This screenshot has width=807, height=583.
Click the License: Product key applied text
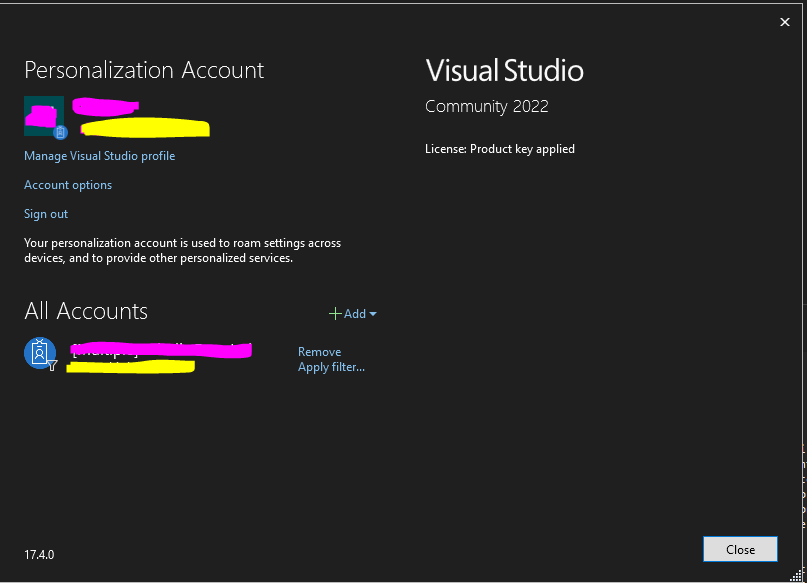(500, 148)
